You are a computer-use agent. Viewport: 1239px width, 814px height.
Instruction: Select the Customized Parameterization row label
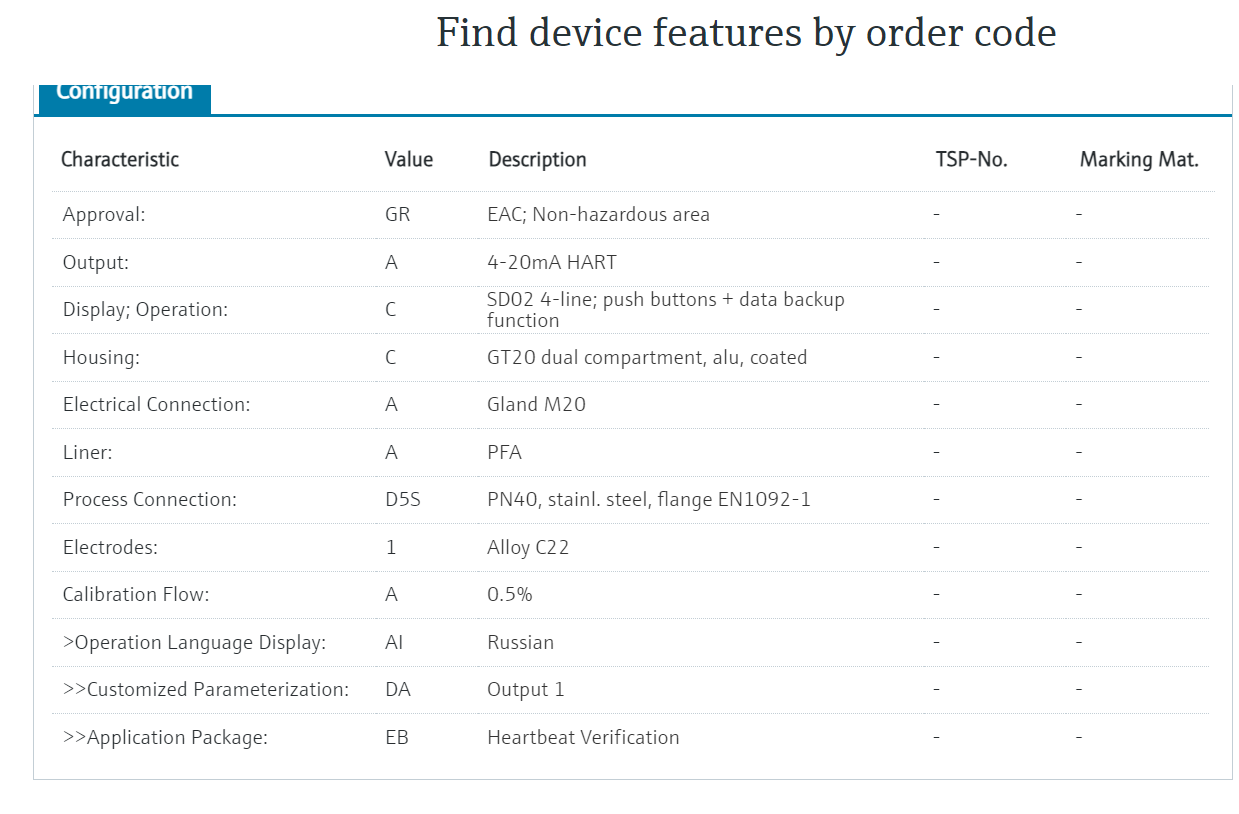[x=206, y=690]
